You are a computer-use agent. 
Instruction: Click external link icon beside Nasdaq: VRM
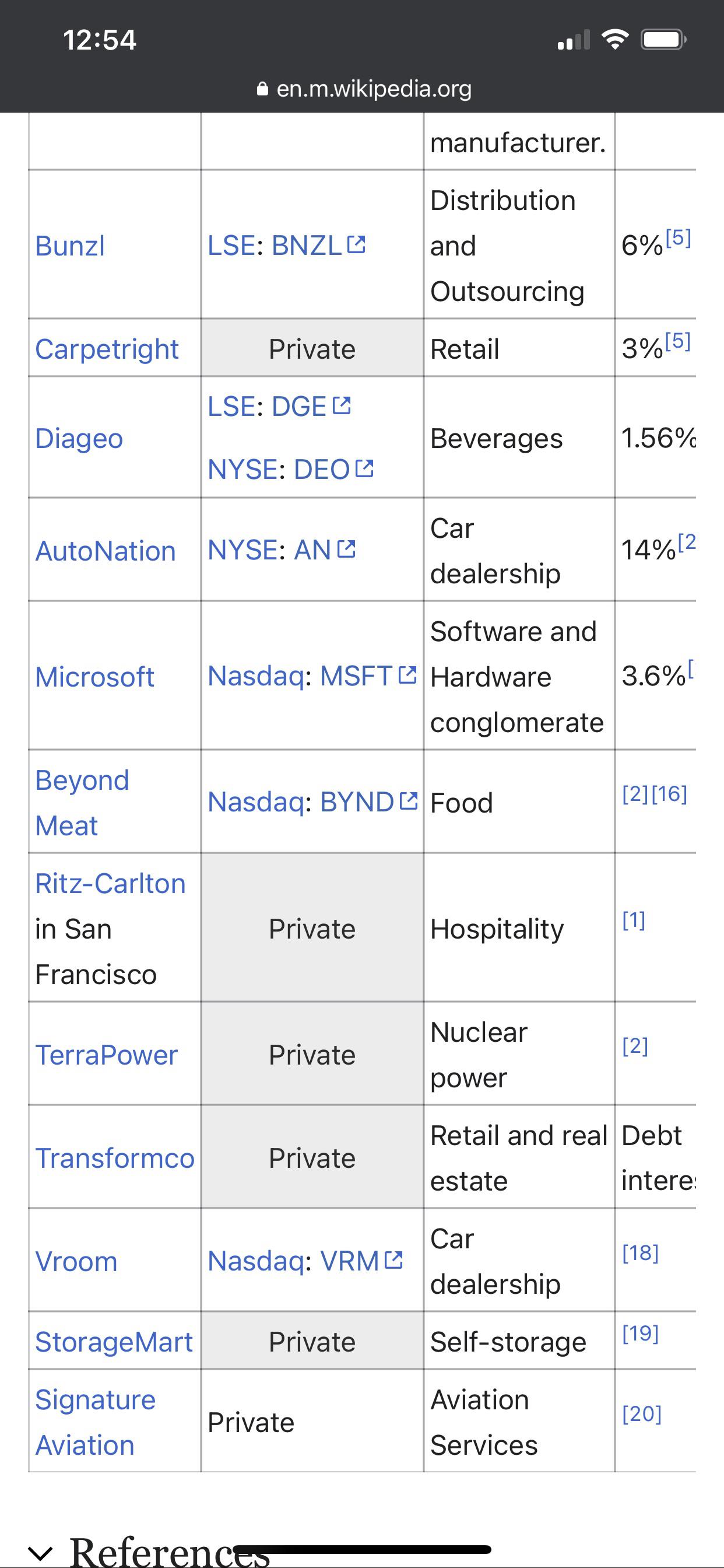pyautogui.click(x=394, y=1260)
